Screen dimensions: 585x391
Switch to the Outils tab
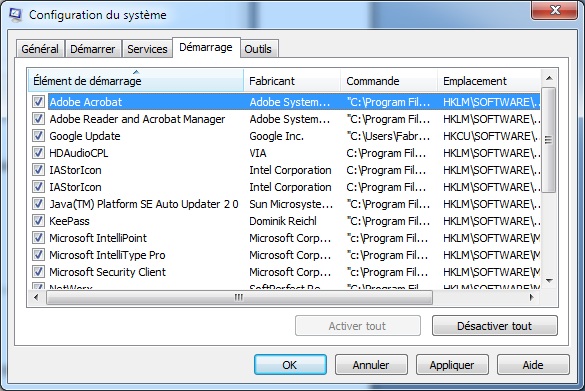pyautogui.click(x=258, y=49)
